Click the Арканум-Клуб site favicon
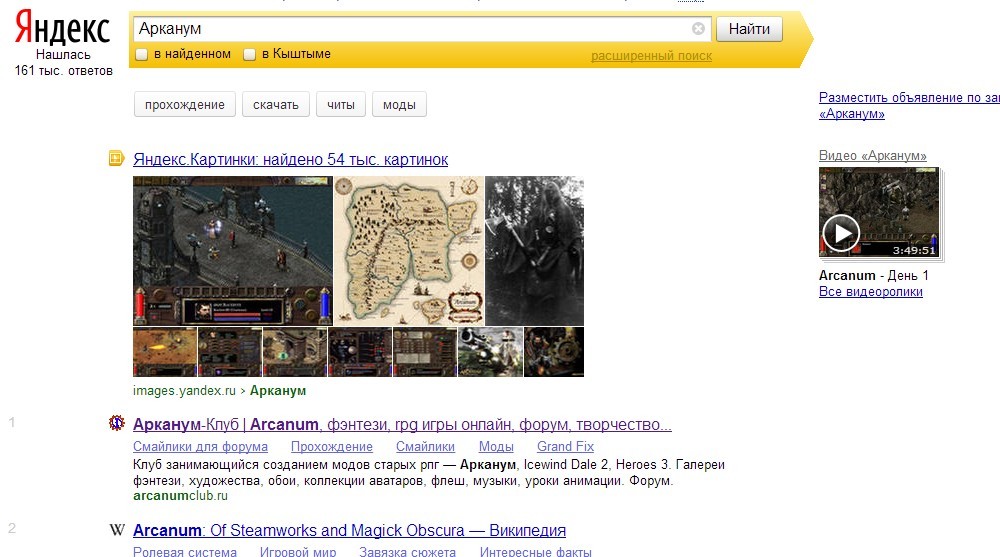 117,422
